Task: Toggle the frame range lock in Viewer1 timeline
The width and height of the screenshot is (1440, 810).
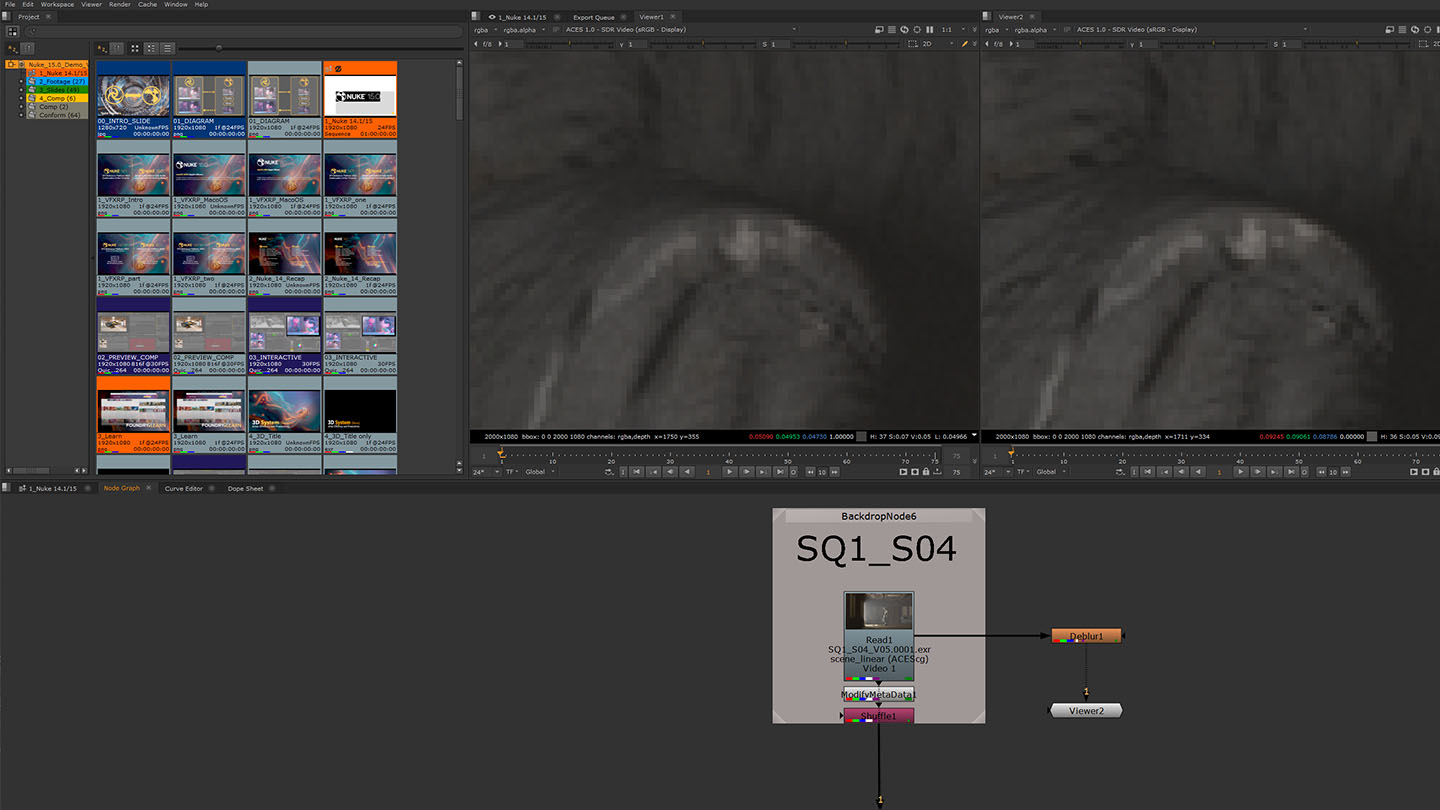Action: 926,472
